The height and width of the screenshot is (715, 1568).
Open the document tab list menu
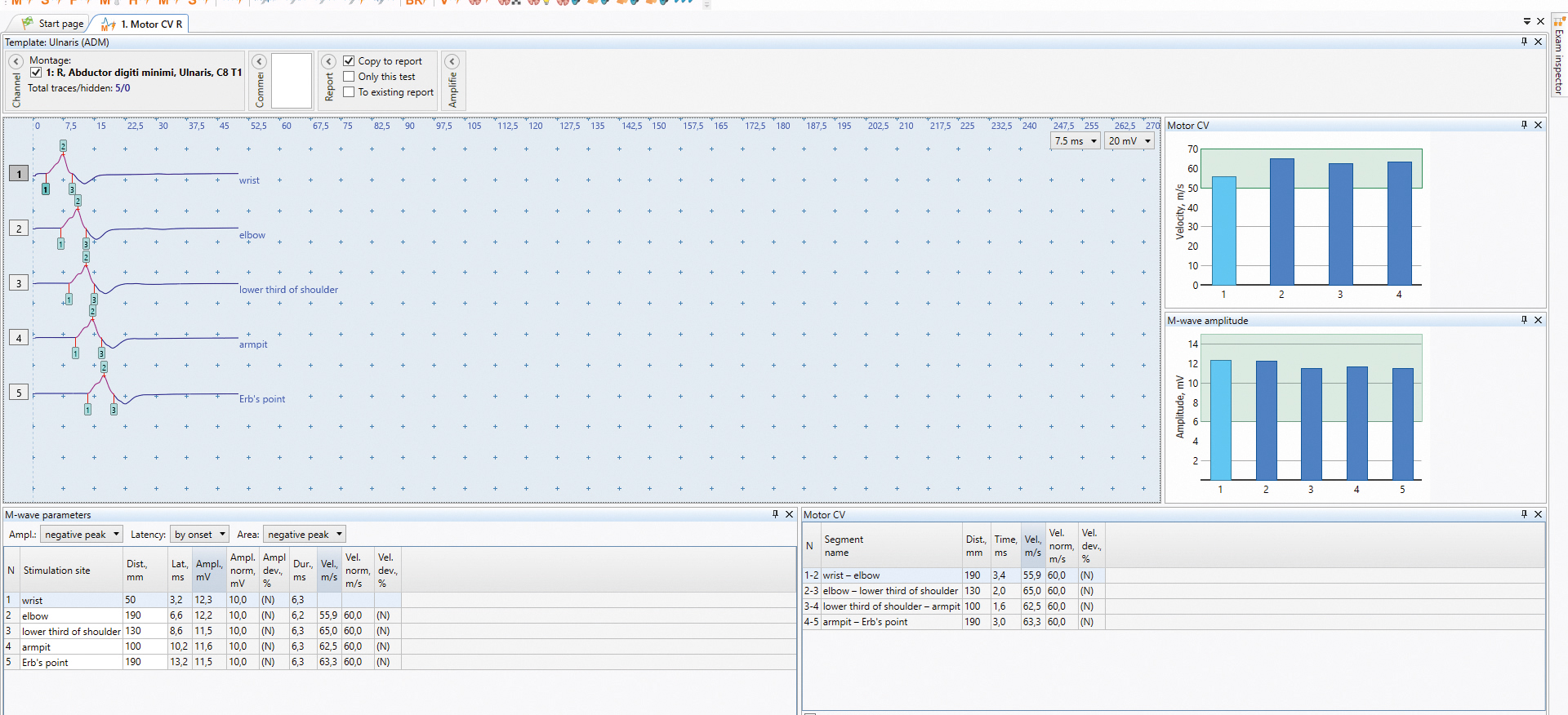tap(1527, 22)
